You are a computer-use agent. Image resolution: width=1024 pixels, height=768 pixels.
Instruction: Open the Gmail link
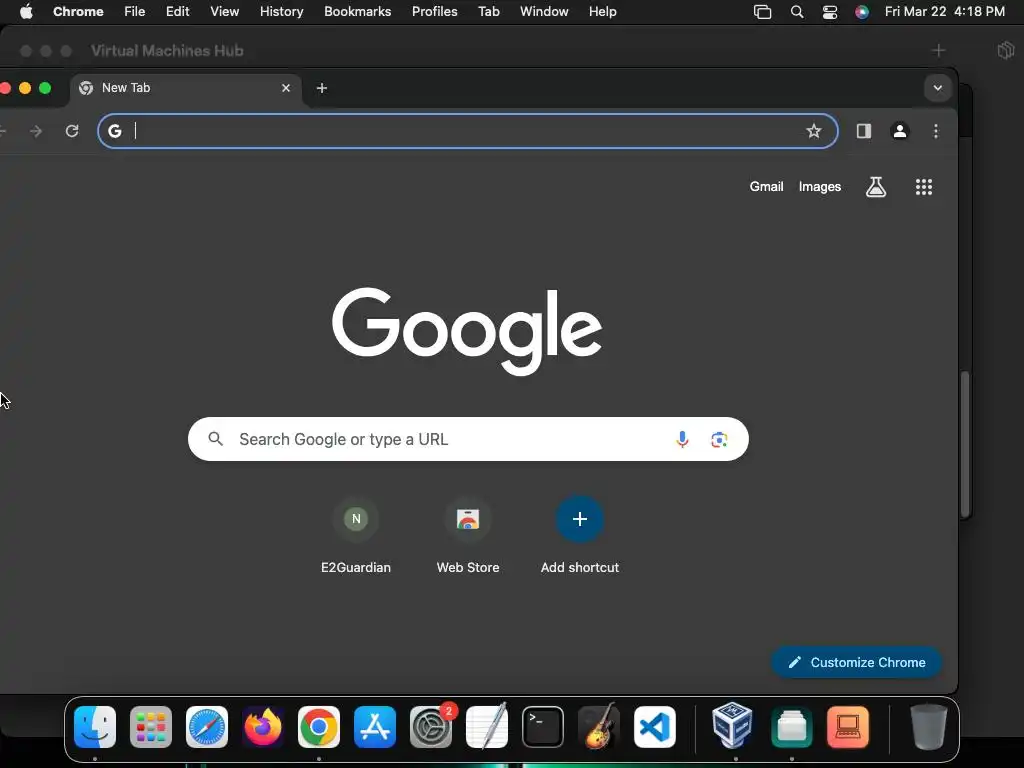(x=766, y=187)
